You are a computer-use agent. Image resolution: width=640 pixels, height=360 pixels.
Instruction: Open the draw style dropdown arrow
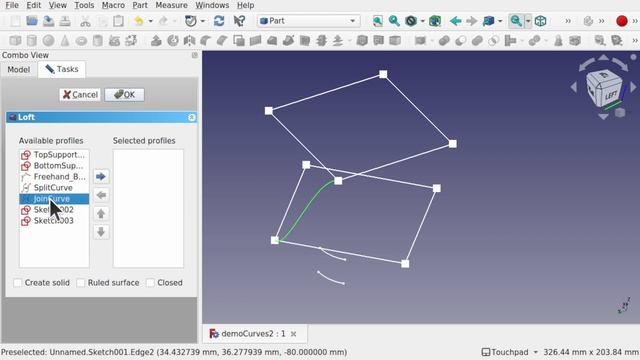coord(422,21)
